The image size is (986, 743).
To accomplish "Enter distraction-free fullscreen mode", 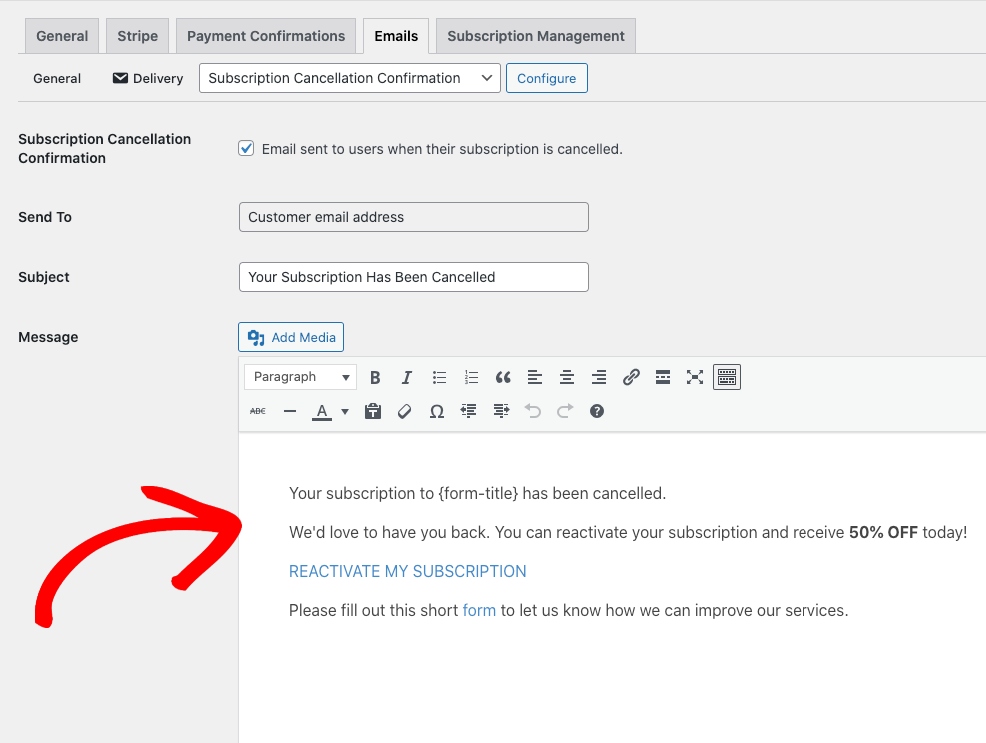I will [x=695, y=377].
